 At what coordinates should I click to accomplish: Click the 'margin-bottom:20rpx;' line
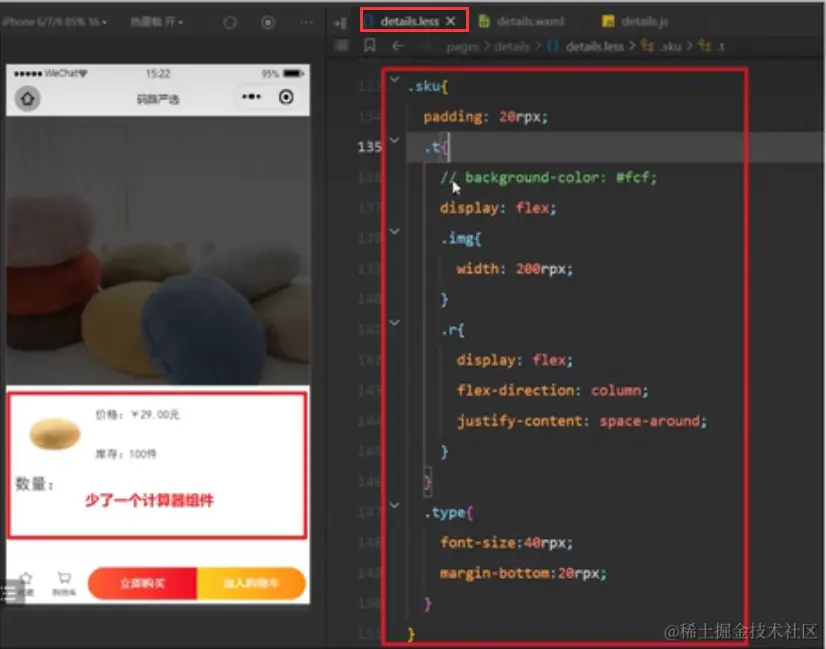coord(523,573)
